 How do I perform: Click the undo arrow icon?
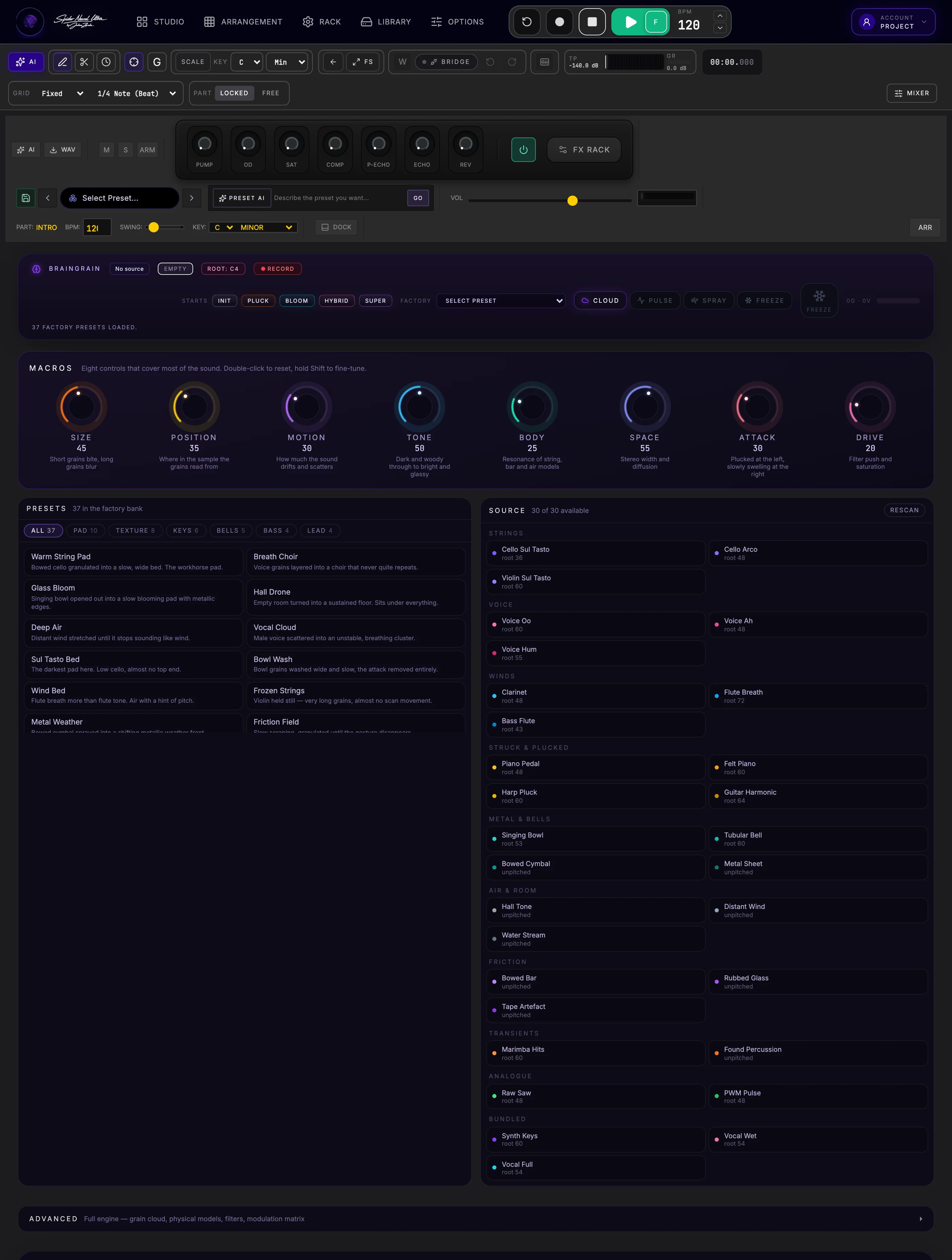click(x=490, y=62)
